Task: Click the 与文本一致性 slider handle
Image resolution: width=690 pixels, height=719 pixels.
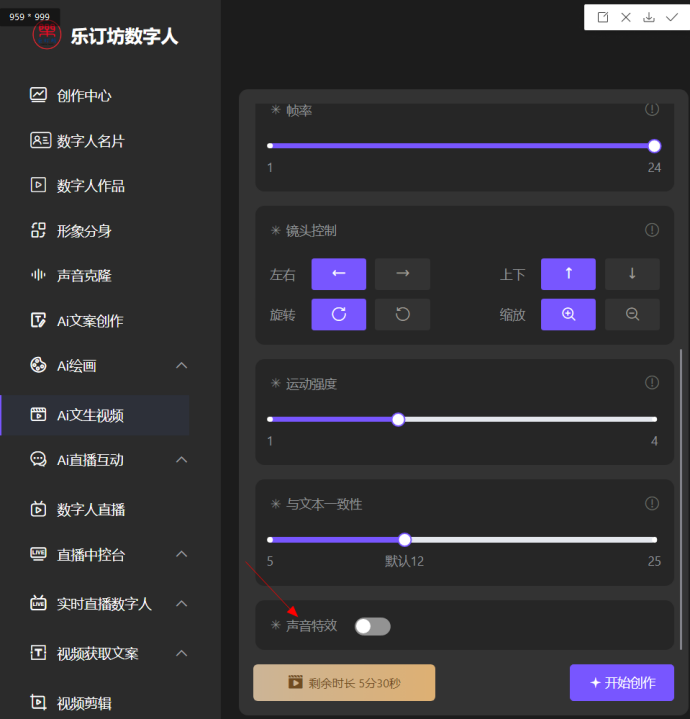Action: [x=404, y=540]
